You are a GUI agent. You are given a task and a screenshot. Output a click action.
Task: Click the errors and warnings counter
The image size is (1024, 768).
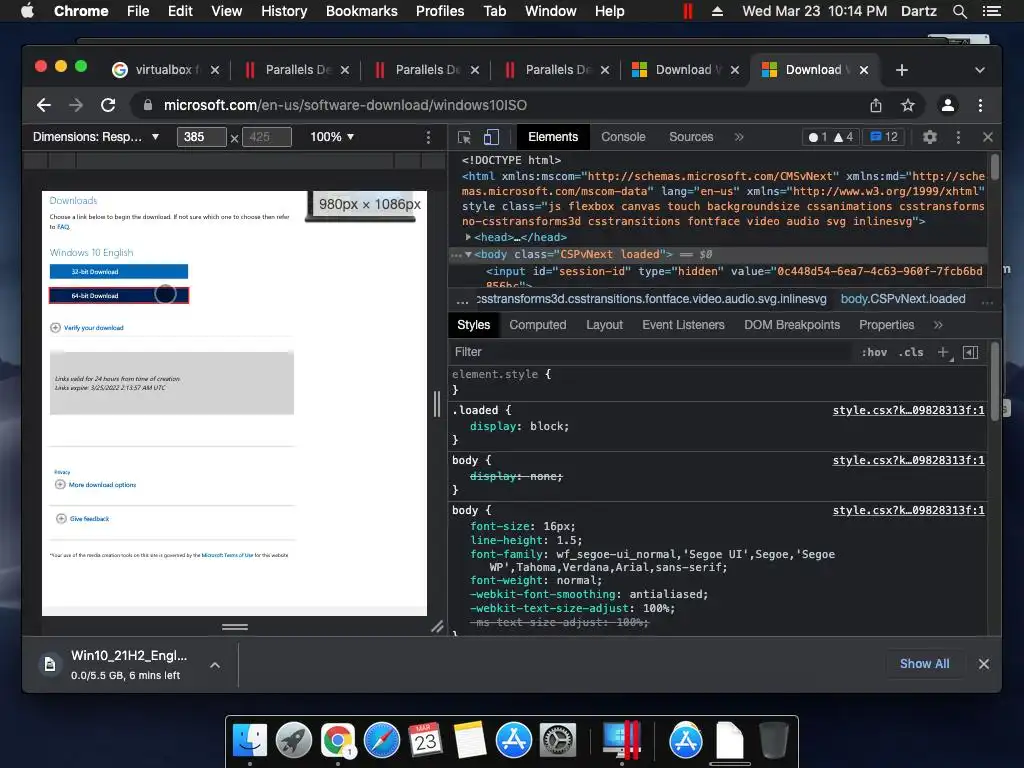[x=830, y=137]
